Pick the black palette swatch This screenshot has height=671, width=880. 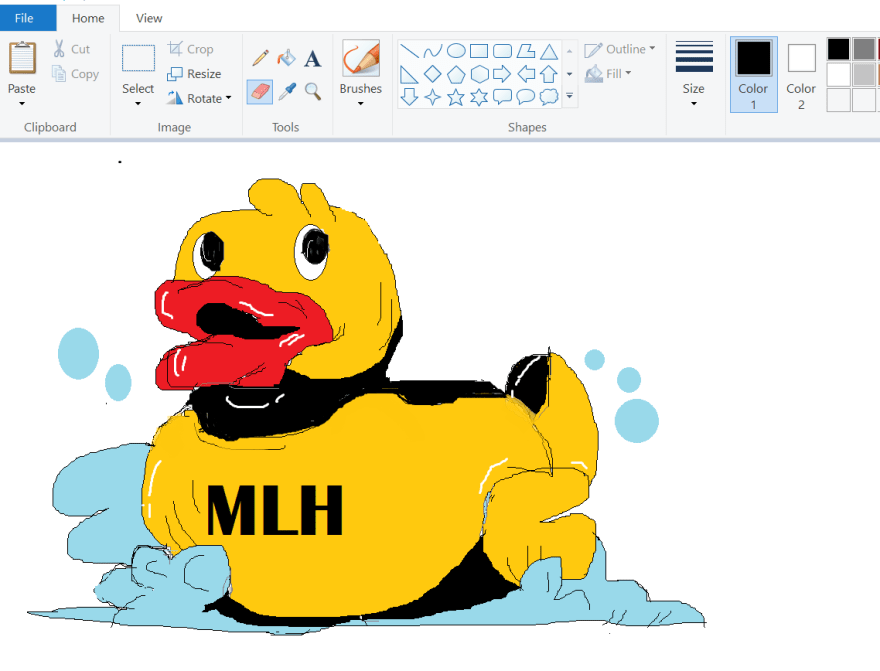tap(838, 49)
